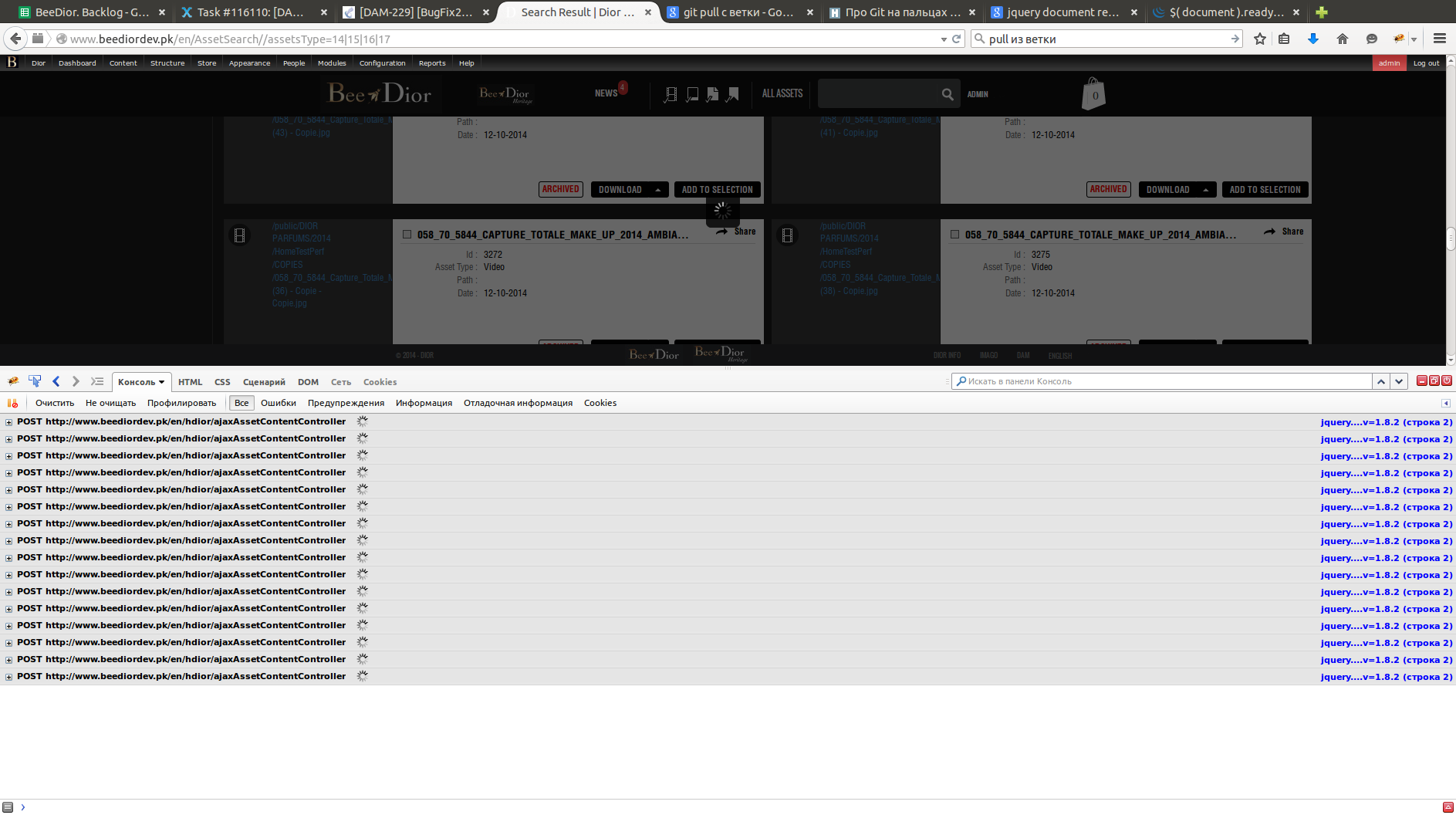
Task: Filter console by 'Ошибки'
Action: (x=279, y=403)
